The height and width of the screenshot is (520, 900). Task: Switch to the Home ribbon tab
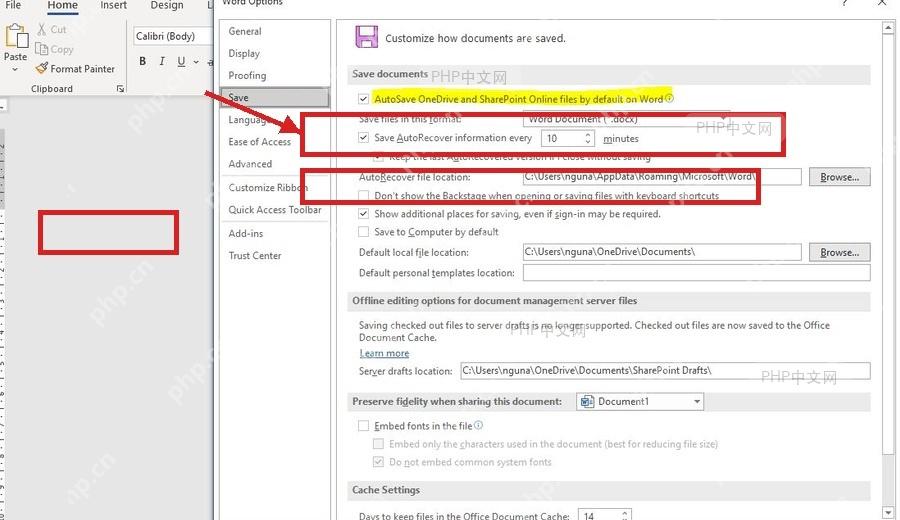[63, 5]
